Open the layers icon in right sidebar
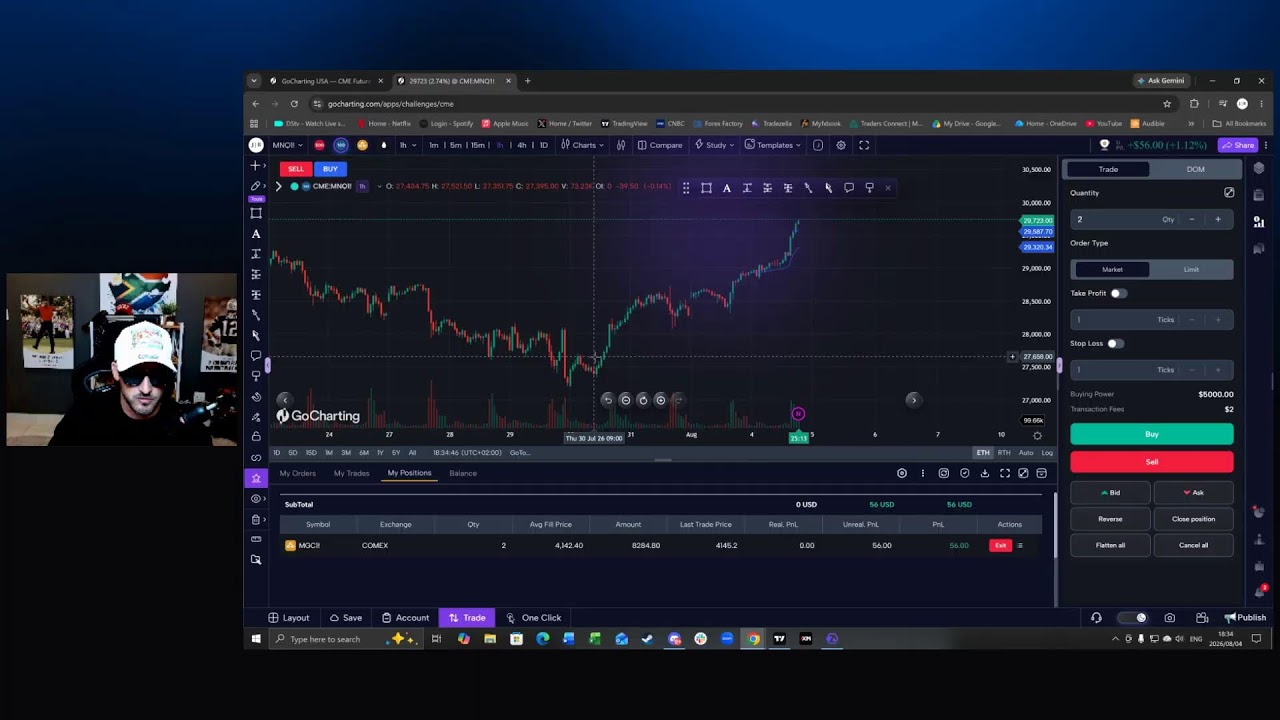 1259,168
